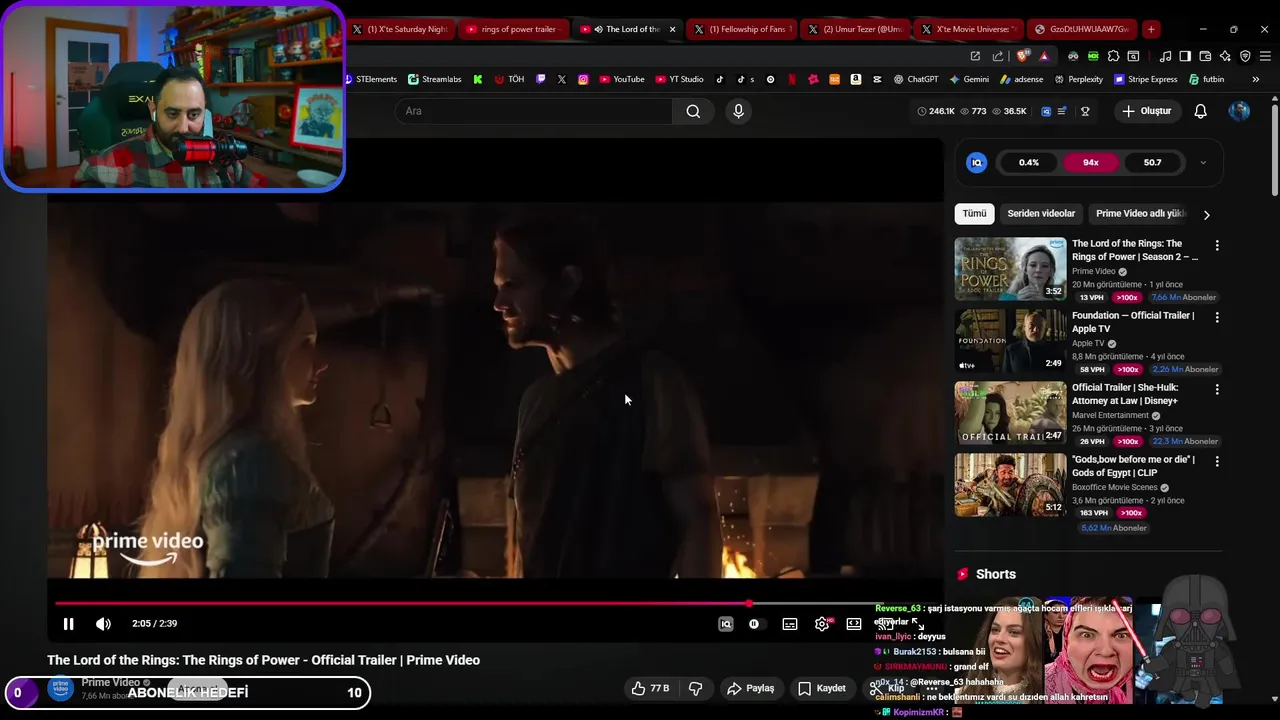This screenshot has width=1280, height=720.
Task: Open the Instagram bookmark icon
Action: 583,79
